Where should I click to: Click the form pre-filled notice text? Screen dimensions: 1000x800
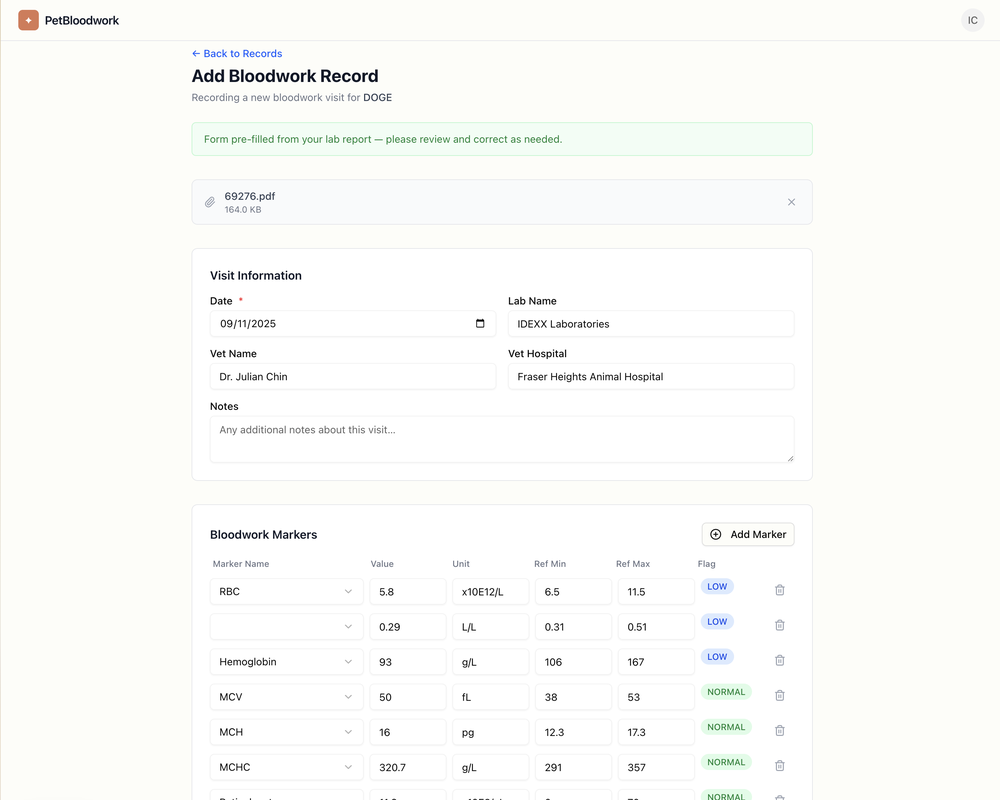pos(383,139)
